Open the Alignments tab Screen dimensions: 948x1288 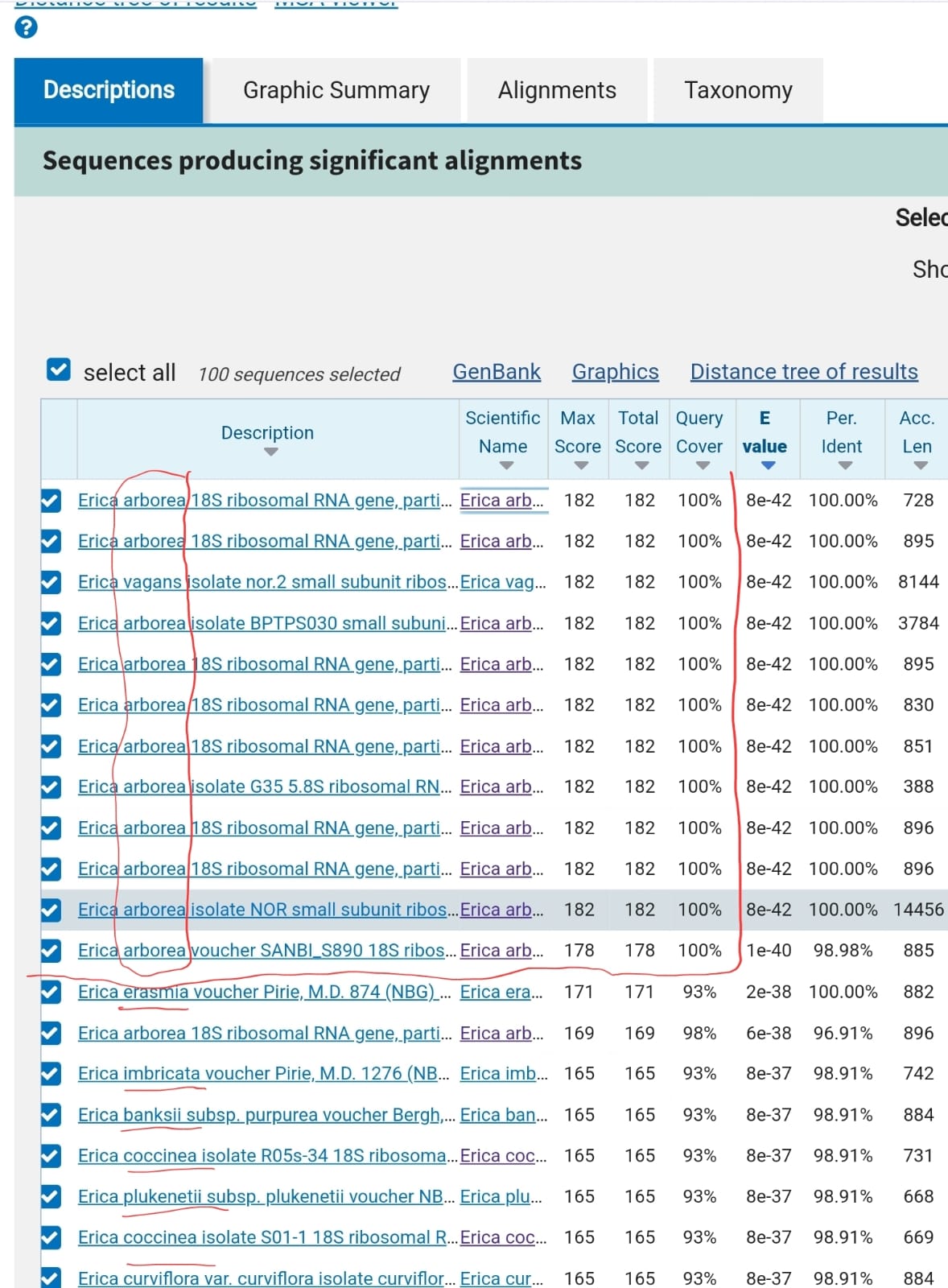coord(557,90)
